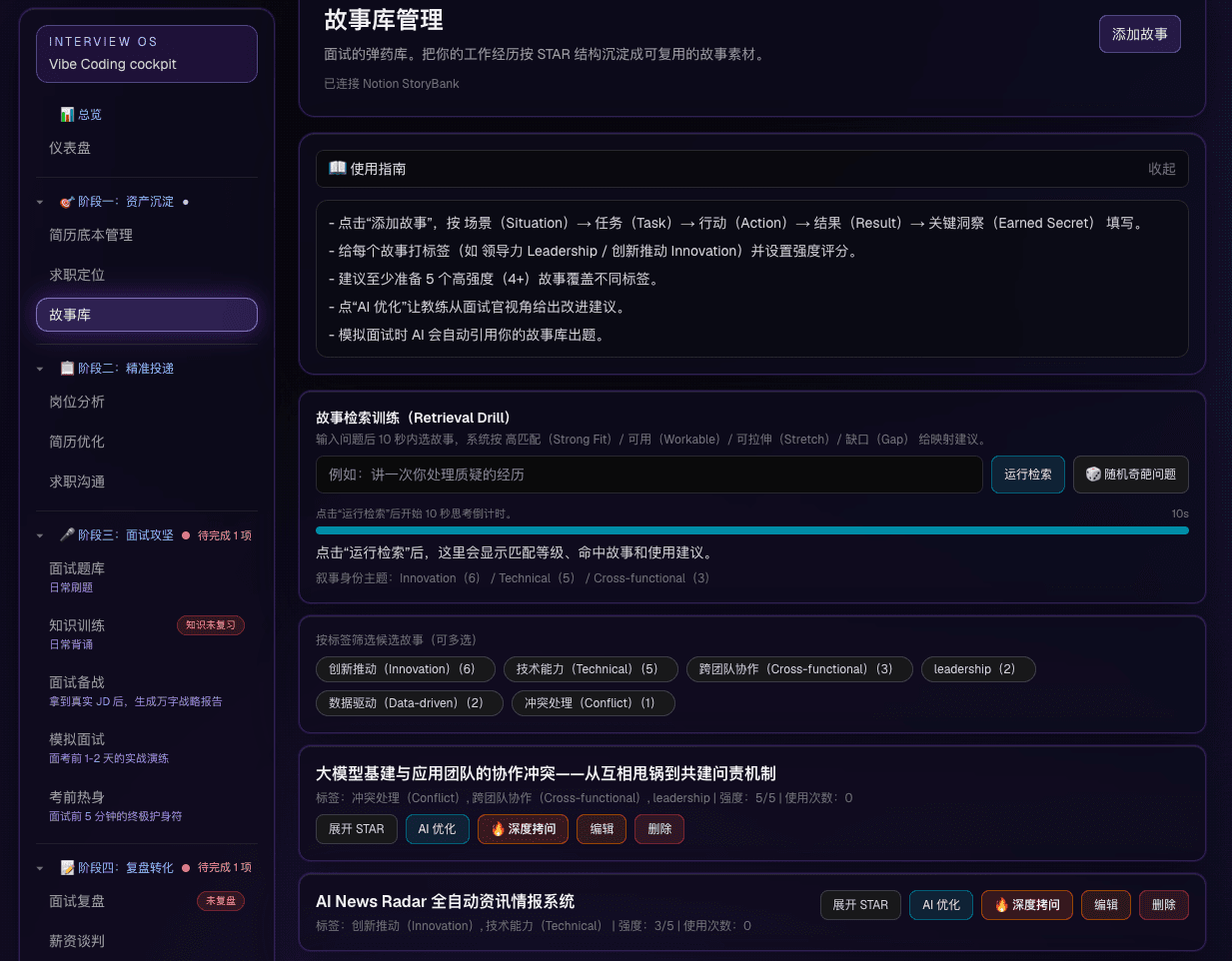Open 模拟面试 page
This screenshot has width=1232, height=961.
point(147,747)
